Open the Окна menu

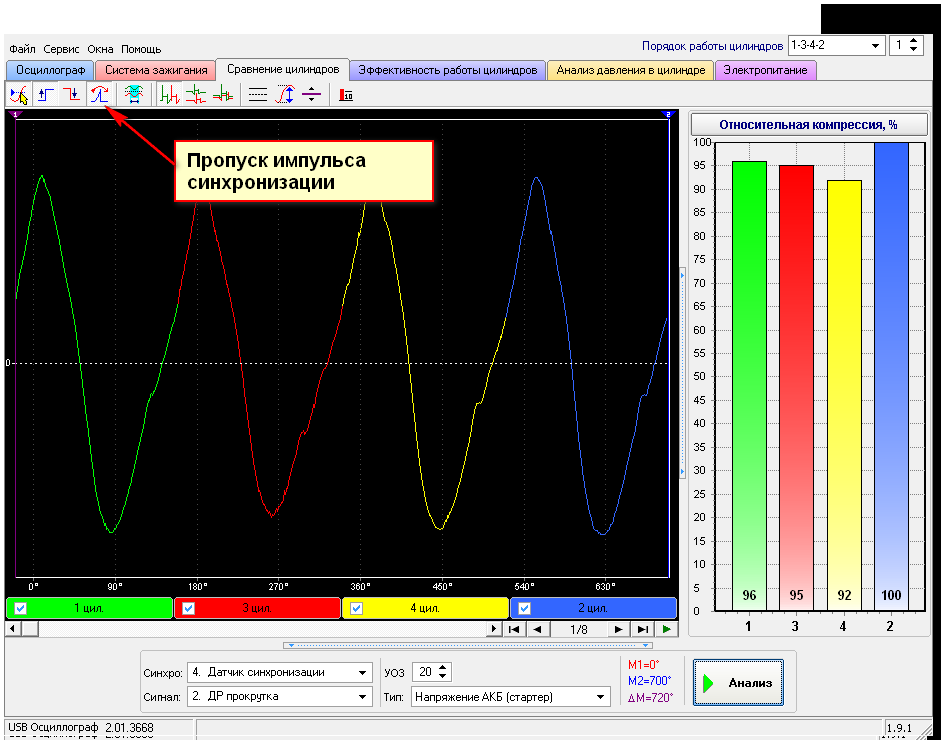click(x=100, y=49)
